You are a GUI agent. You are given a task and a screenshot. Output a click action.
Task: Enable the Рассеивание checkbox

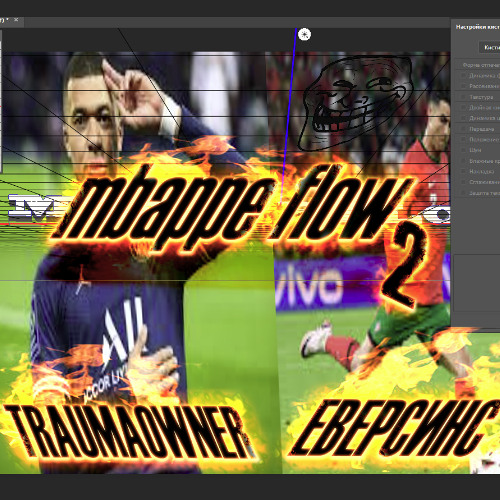[x=463, y=86]
